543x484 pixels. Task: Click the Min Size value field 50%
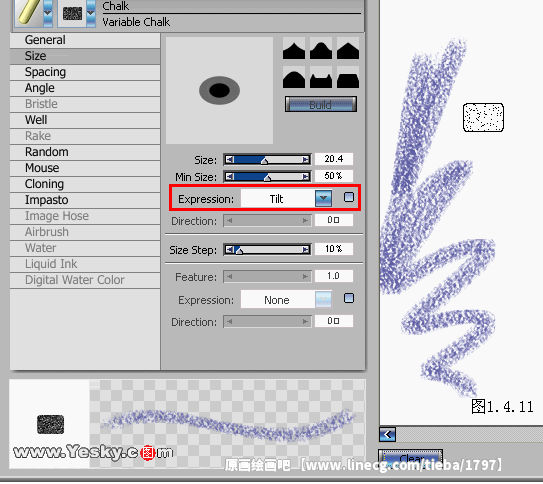(x=334, y=176)
